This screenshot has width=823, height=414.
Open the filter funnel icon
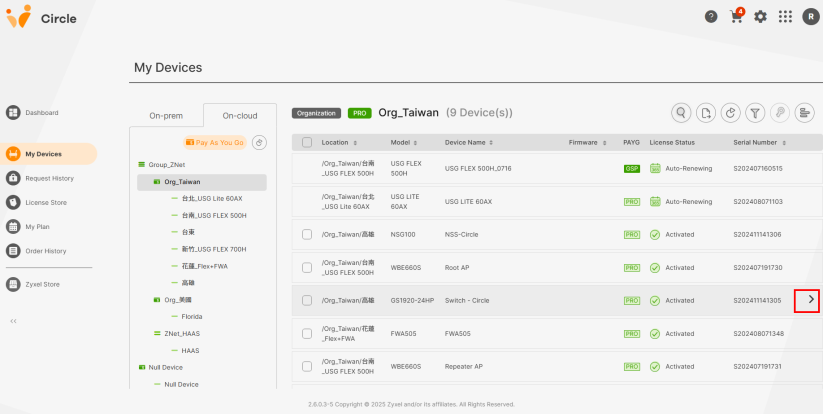(x=755, y=113)
